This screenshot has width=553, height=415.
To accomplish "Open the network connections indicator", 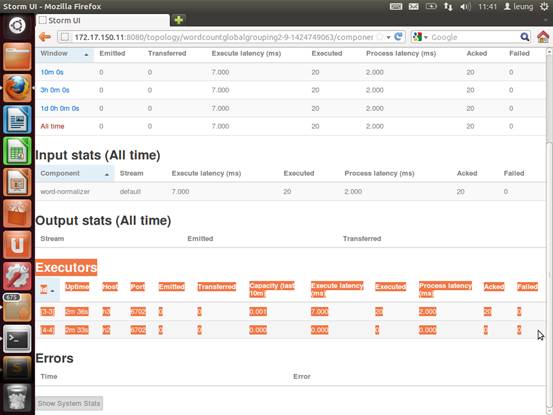I will (x=448, y=6).
